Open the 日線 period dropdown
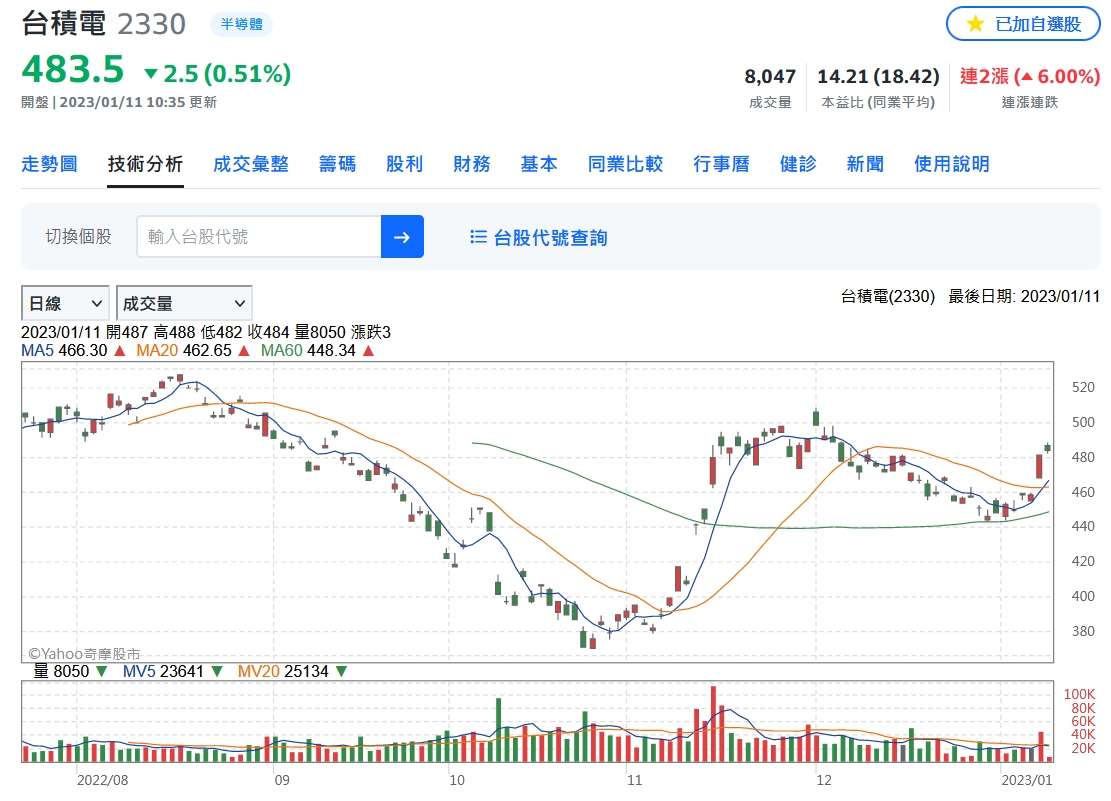This screenshot has width=1111, height=801. coord(65,304)
